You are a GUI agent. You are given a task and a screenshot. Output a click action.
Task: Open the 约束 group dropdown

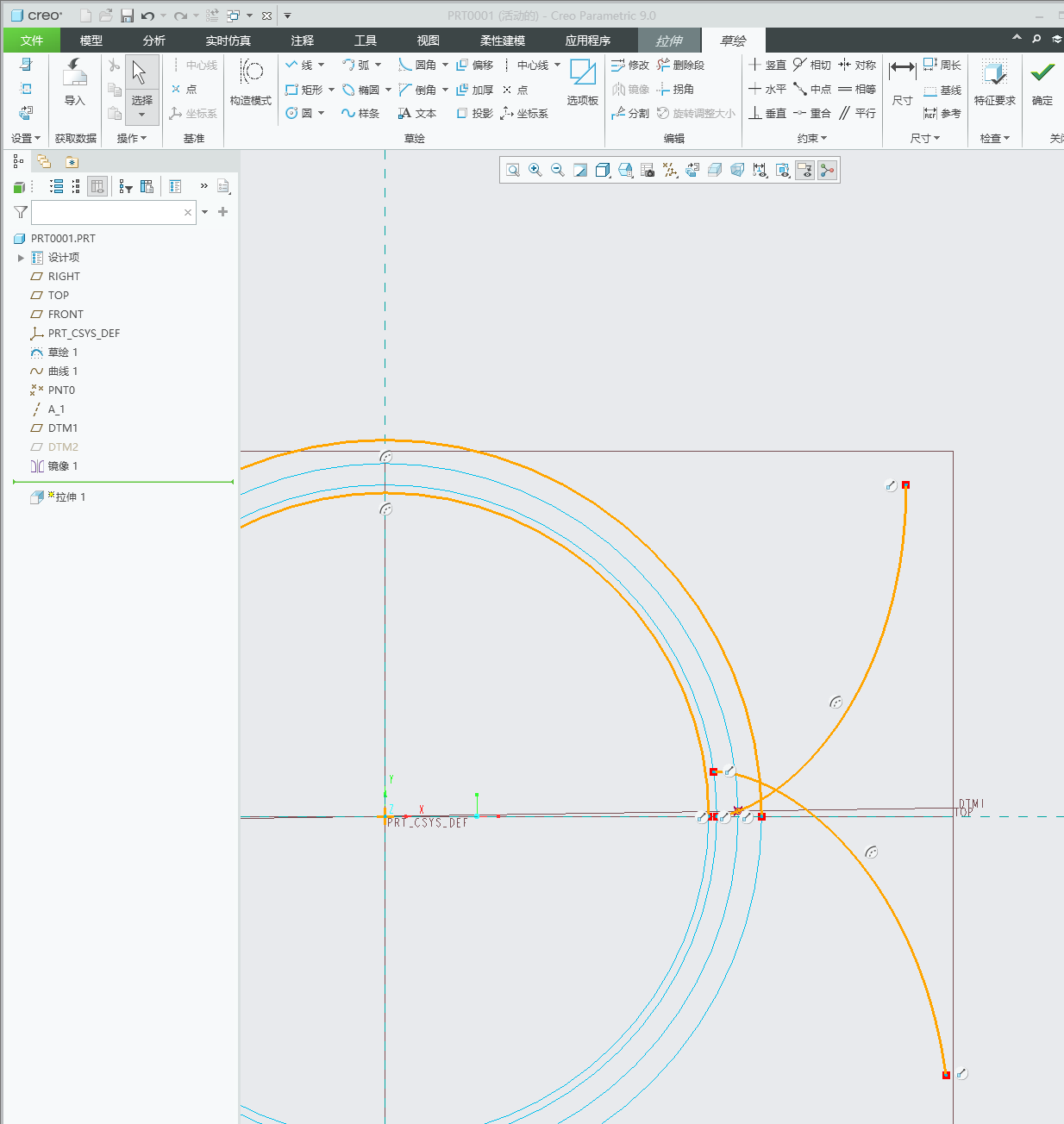tap(811, 138)
